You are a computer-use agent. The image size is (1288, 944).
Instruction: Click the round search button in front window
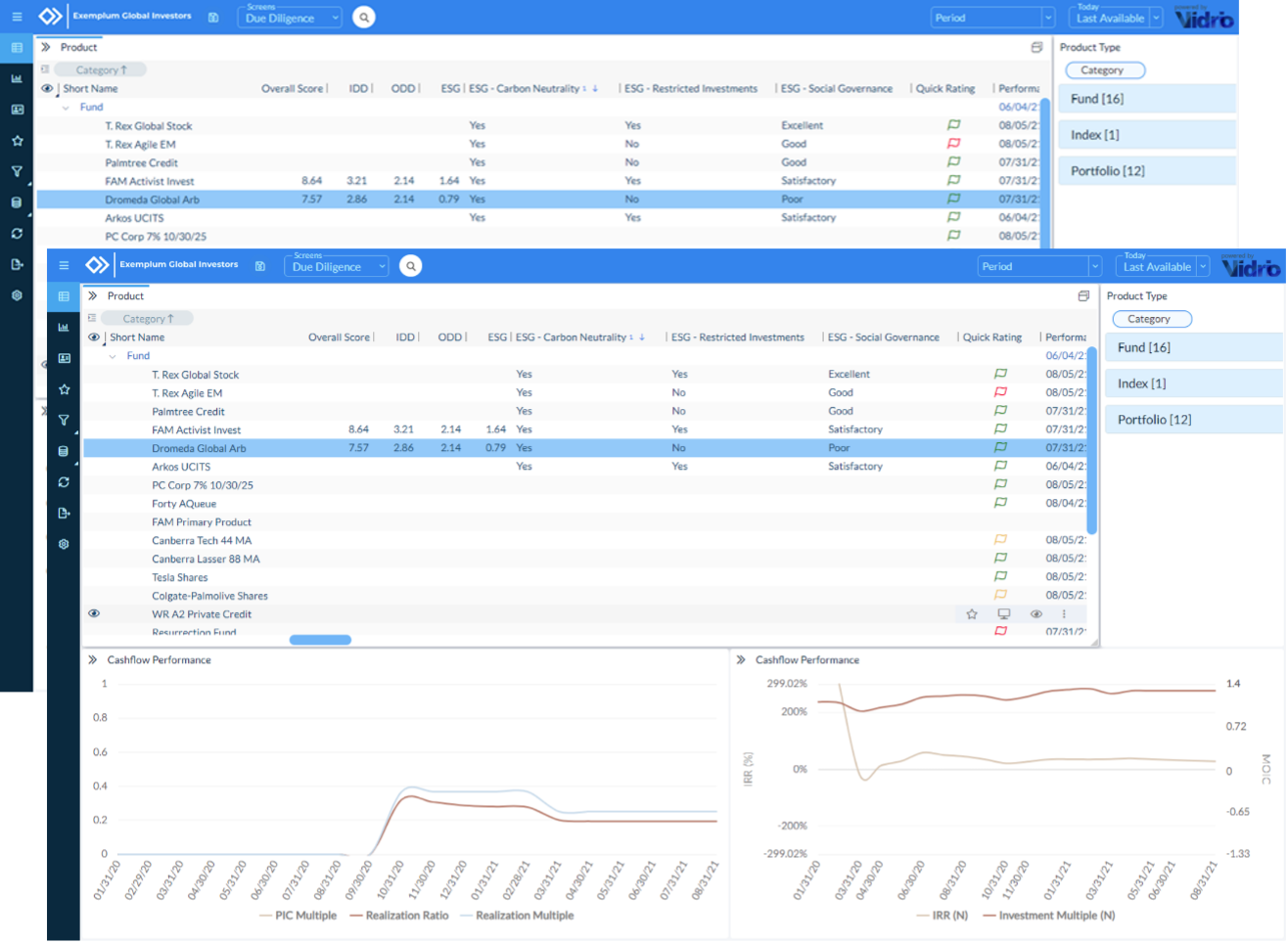pyautogui.click(x=411, y=266)
